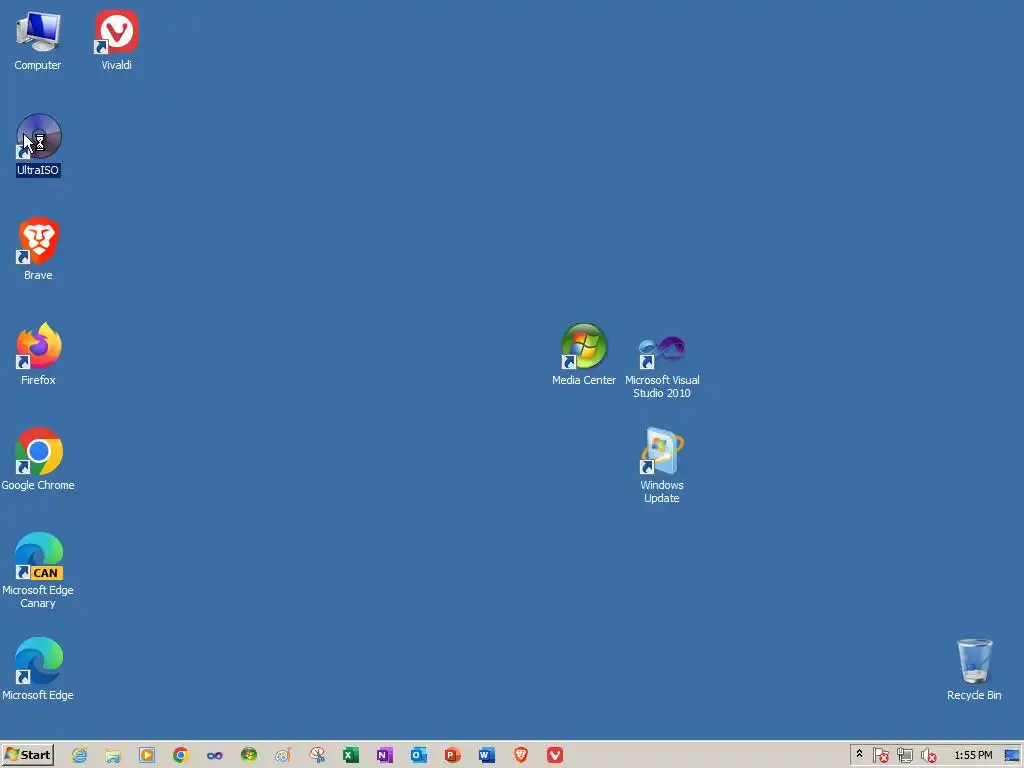The height and width of the screenshot is (768, 1024).
Task: Show hidden system tray icons
Action: pyautogui.click(x=859, y=754)
